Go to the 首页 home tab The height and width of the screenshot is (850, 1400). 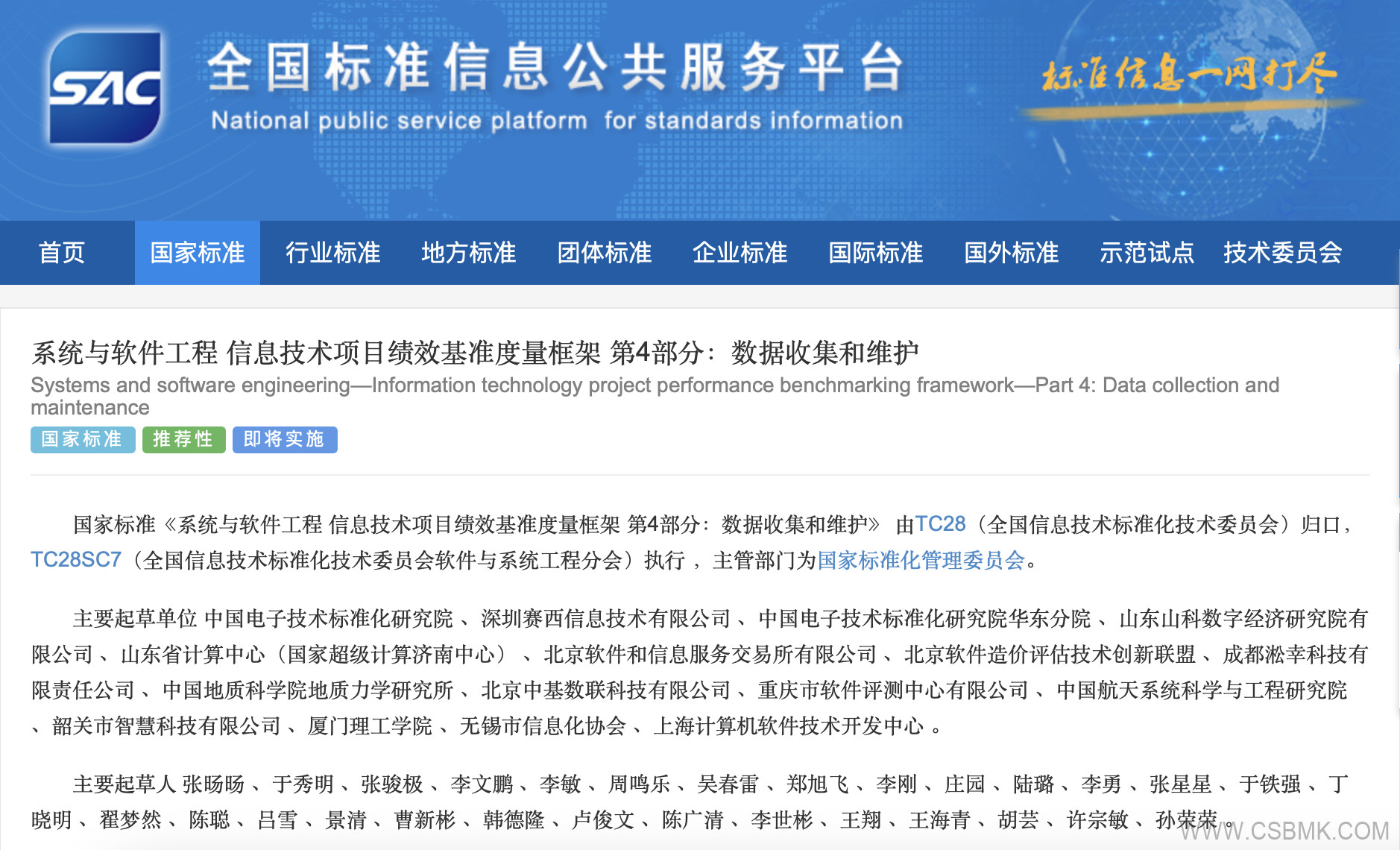62,253
